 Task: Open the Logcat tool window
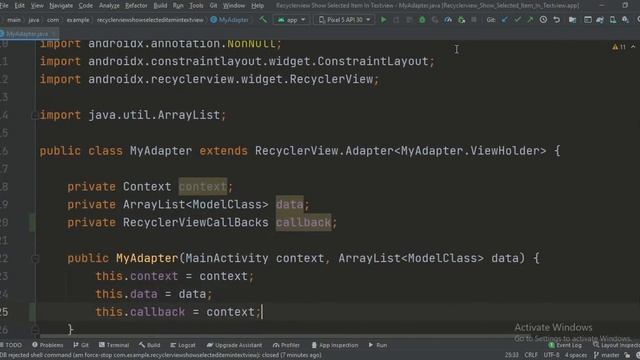(183, 345)
